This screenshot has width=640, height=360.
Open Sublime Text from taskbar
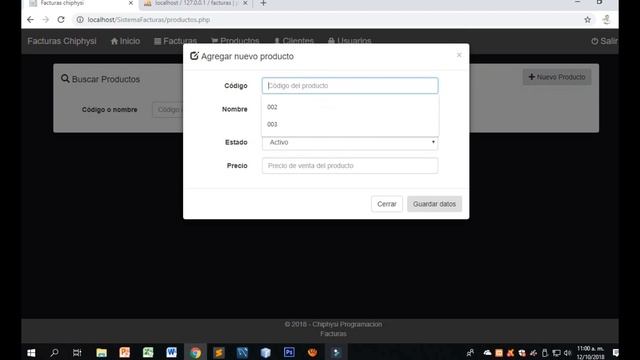[x=219, y=353]
